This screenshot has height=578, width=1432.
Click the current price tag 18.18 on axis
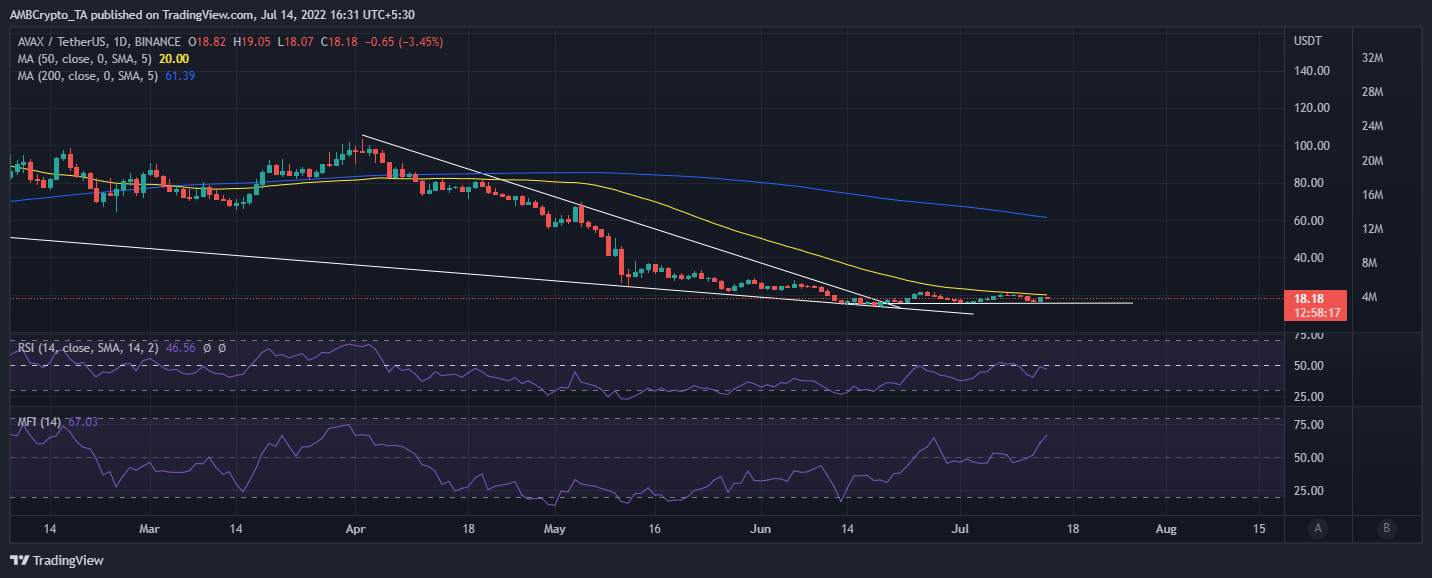pyautogui.click(x=1308, y=299)
